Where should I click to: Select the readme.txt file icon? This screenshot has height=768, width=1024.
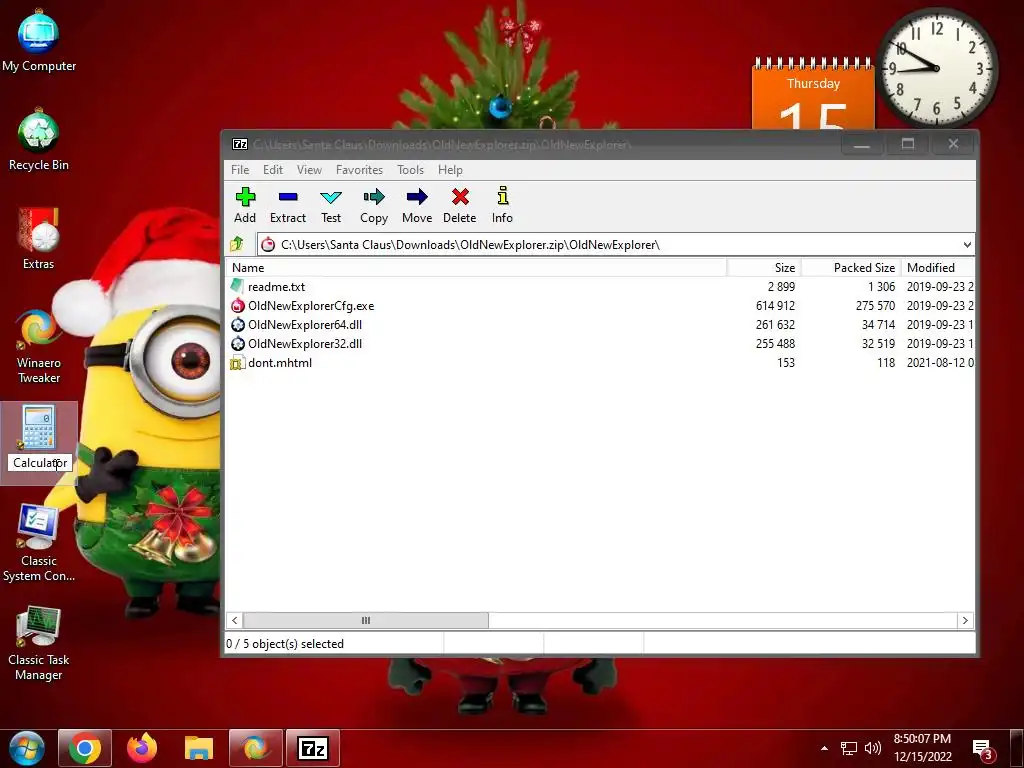[237, 286]
